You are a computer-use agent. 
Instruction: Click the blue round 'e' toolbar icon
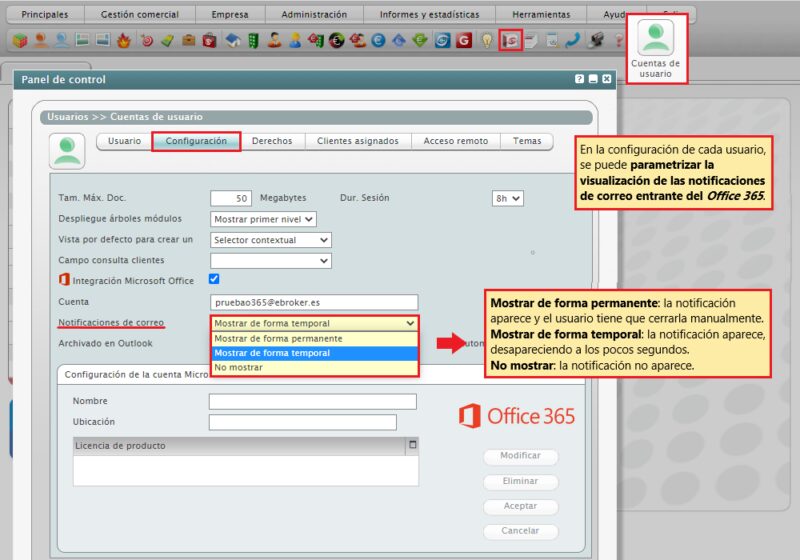pyautogui.click(x=378, y=40)
